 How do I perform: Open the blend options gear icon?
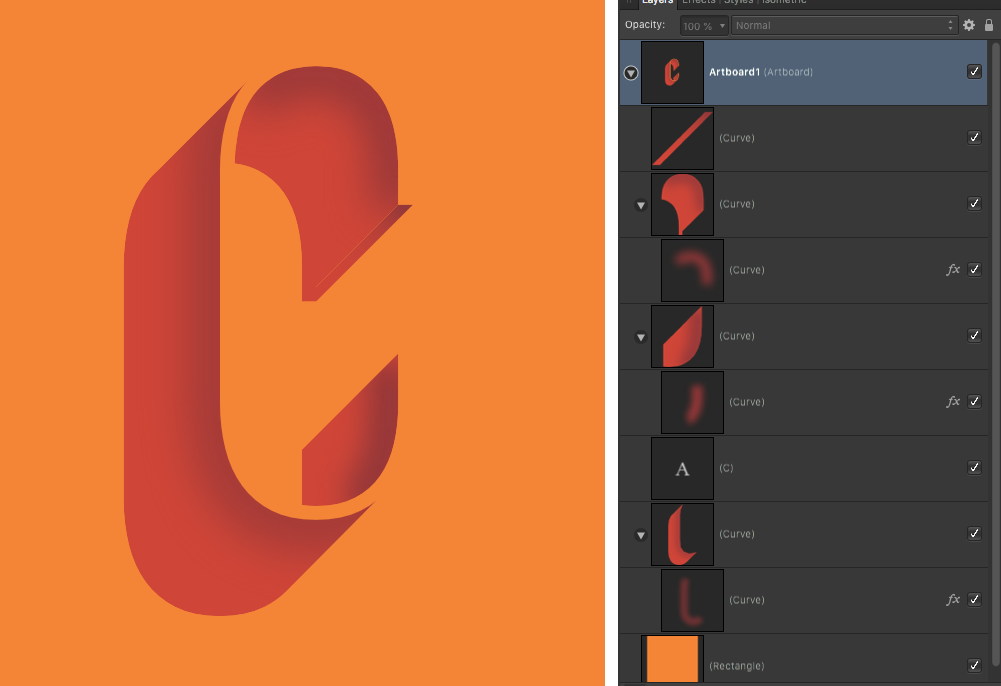click(x=968, y=25)
